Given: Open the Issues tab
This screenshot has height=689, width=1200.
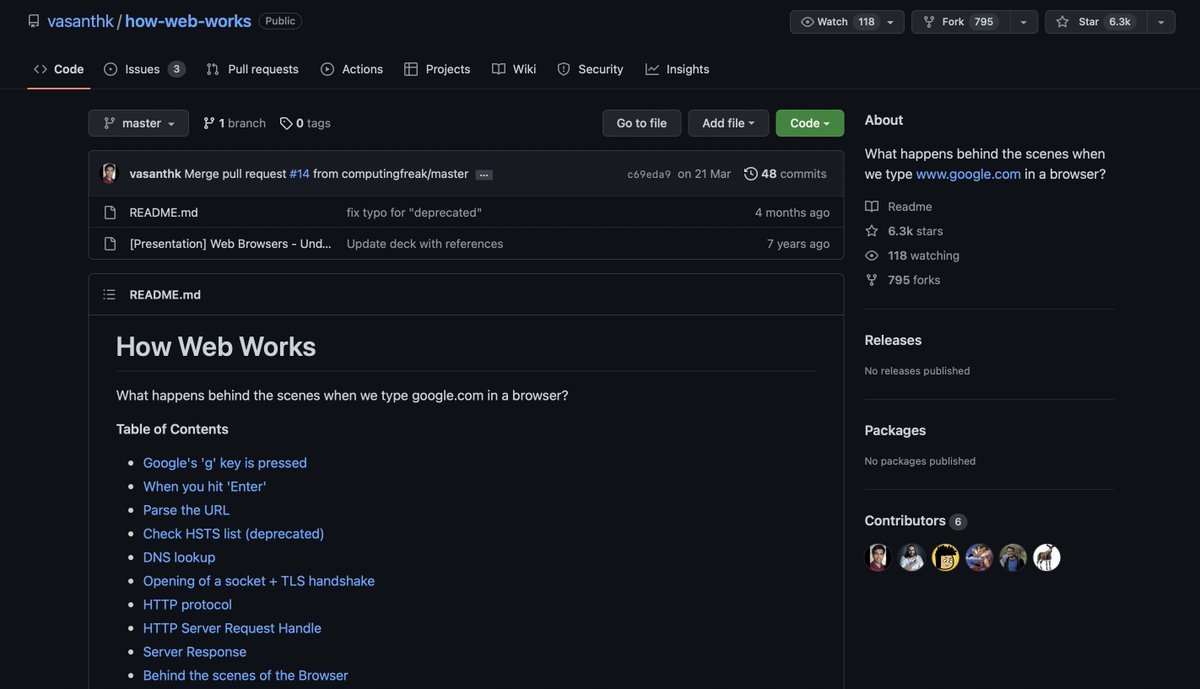Looking at the screenshot, I should 144,69.
